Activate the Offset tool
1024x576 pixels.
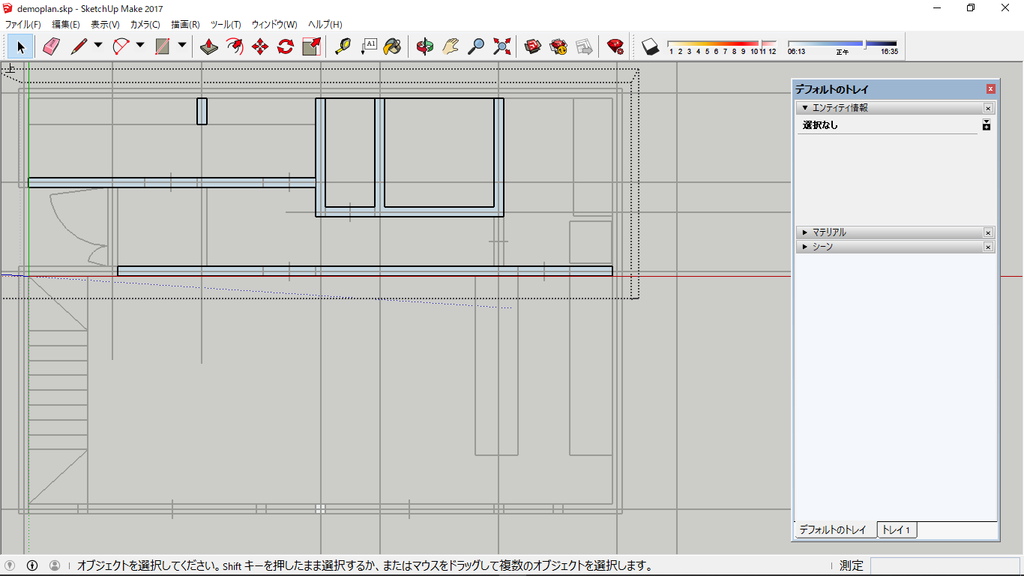click(x=234, y=46)
